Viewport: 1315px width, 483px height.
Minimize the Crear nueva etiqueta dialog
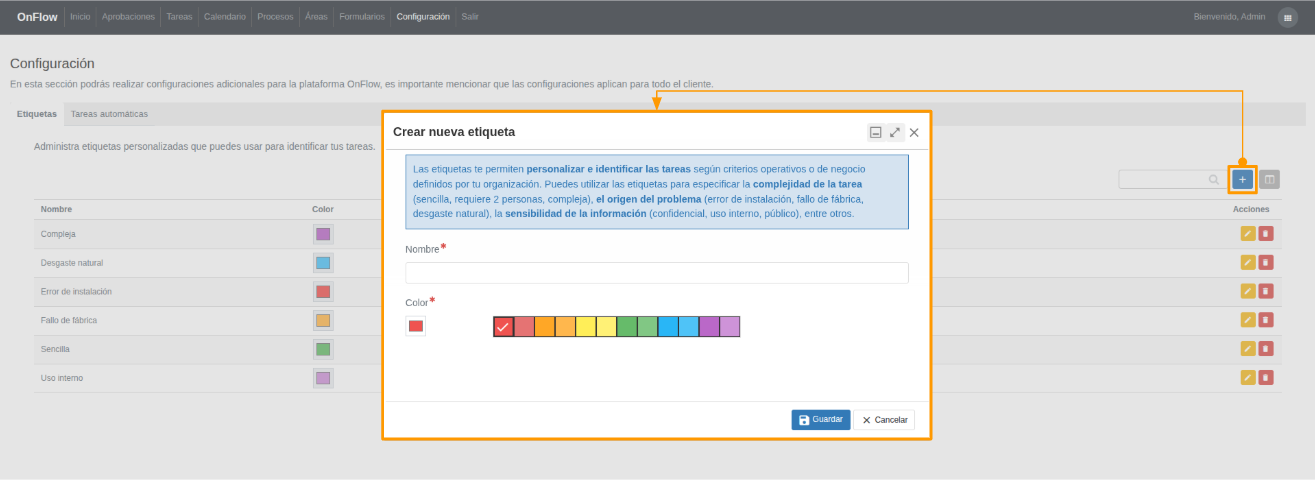(876, 132)
